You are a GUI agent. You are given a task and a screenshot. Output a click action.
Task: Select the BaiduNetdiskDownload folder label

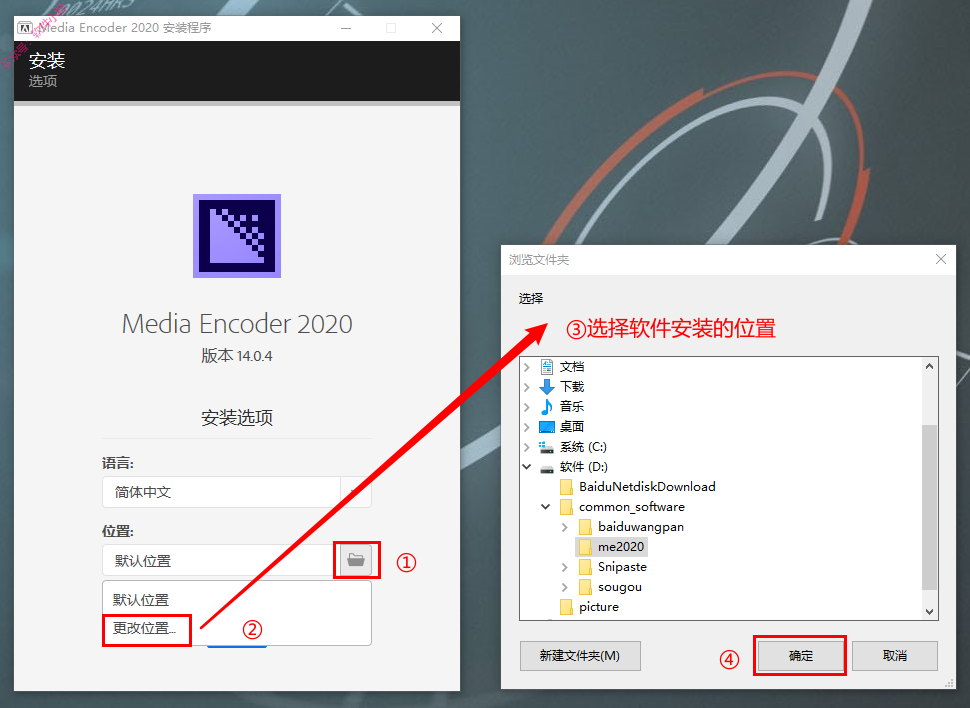pos(647,487)
